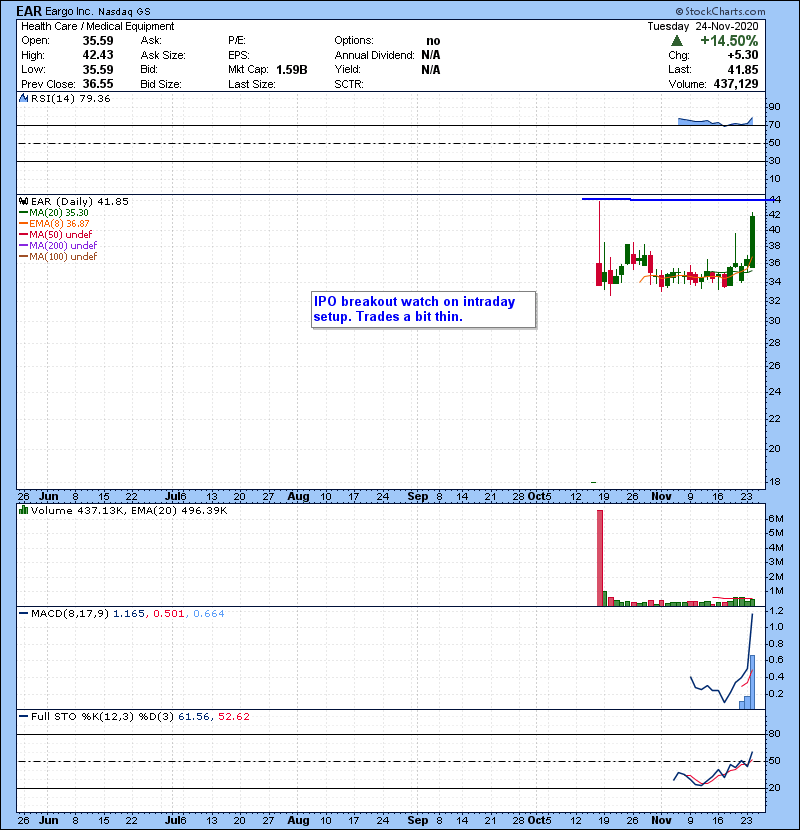The image size is (800, 830).
Task: Click the High 42.43 value
Action: pos(98,55)
